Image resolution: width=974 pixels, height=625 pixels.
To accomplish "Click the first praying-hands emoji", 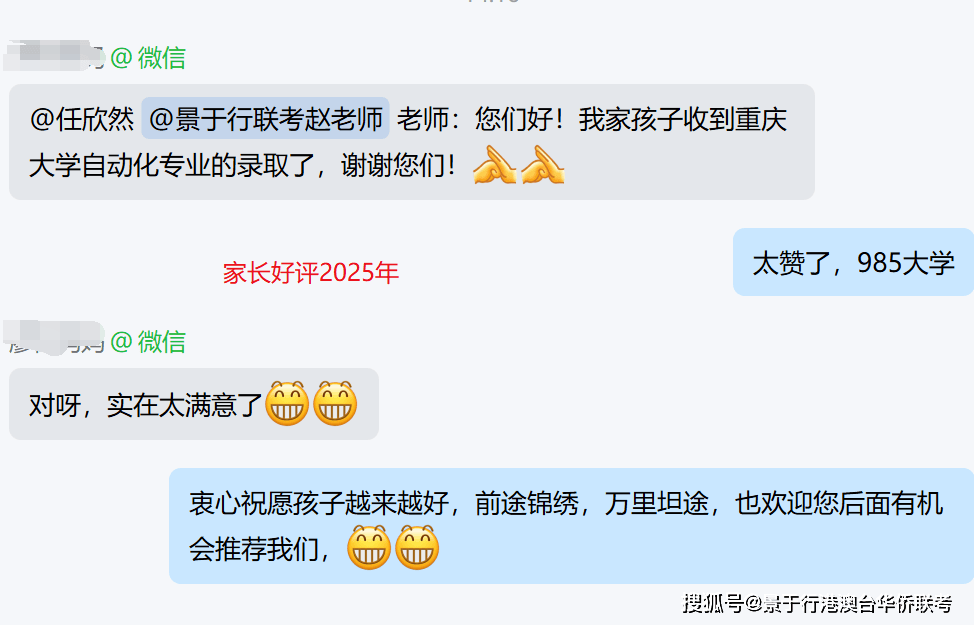I will [494, 165].
